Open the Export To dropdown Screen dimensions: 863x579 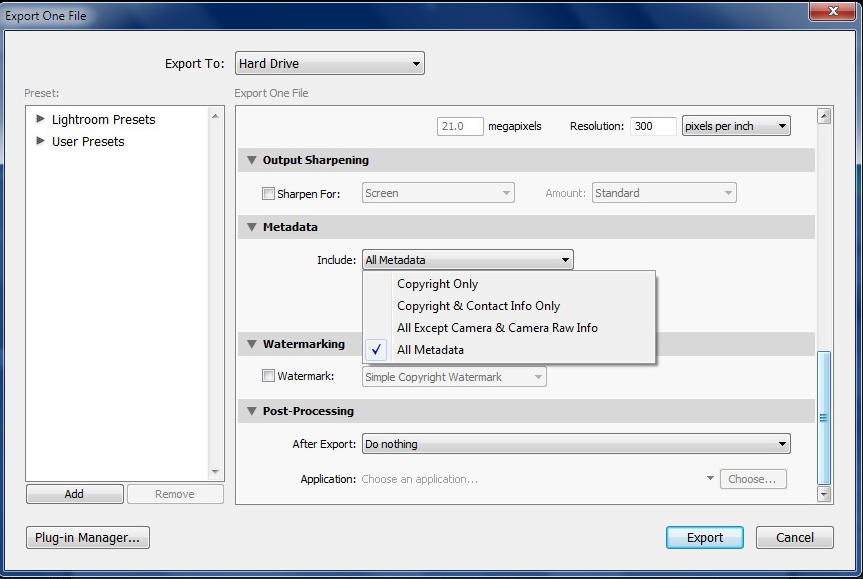click(330, 64)
